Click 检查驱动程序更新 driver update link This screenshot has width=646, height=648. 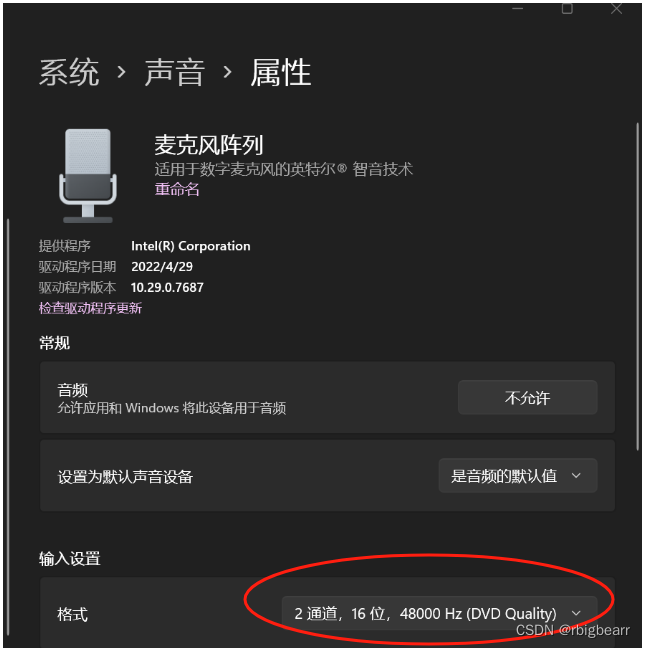90,308
